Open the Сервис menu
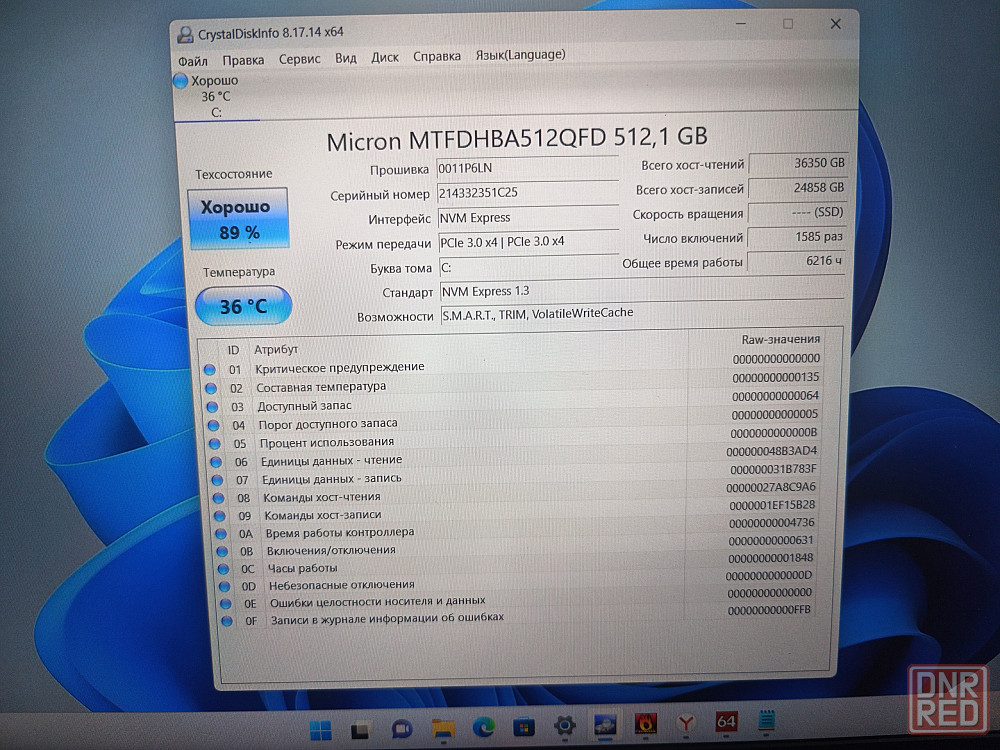The image size is (1000, 750). pos(299,59)
